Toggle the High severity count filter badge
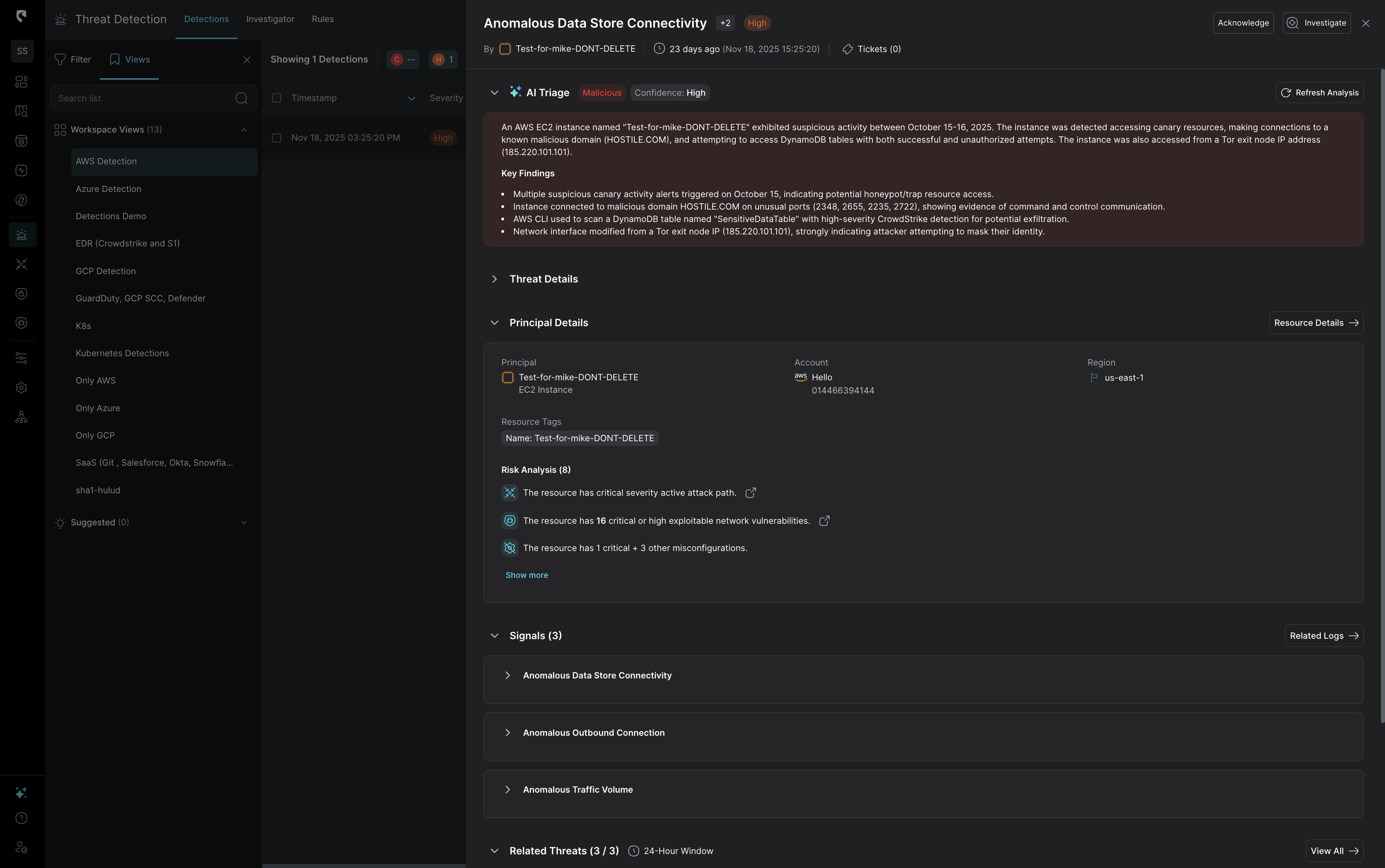Viewport: 1385px width, 868px height. click(442, 59)
